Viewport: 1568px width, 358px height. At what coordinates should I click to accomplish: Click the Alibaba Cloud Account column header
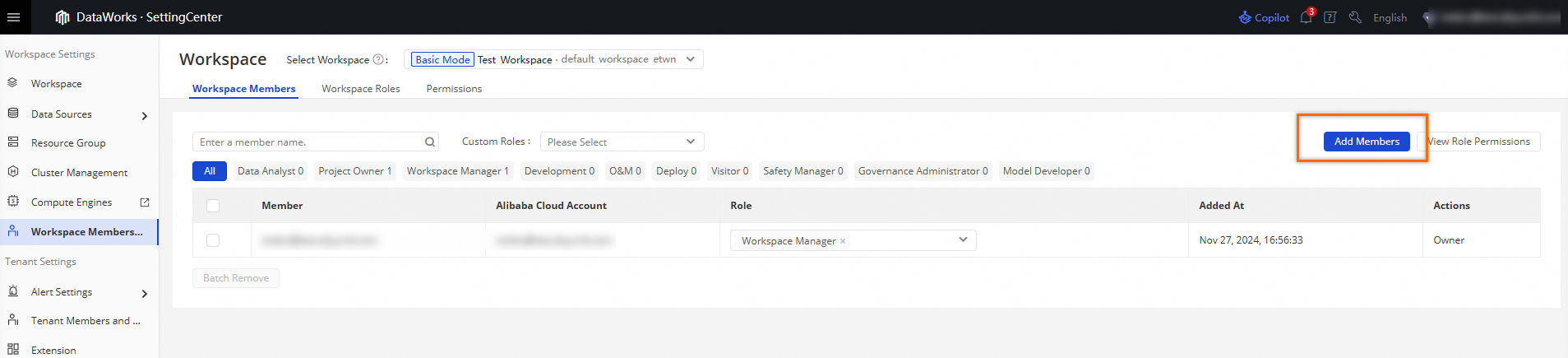click(x=551, y=206)
